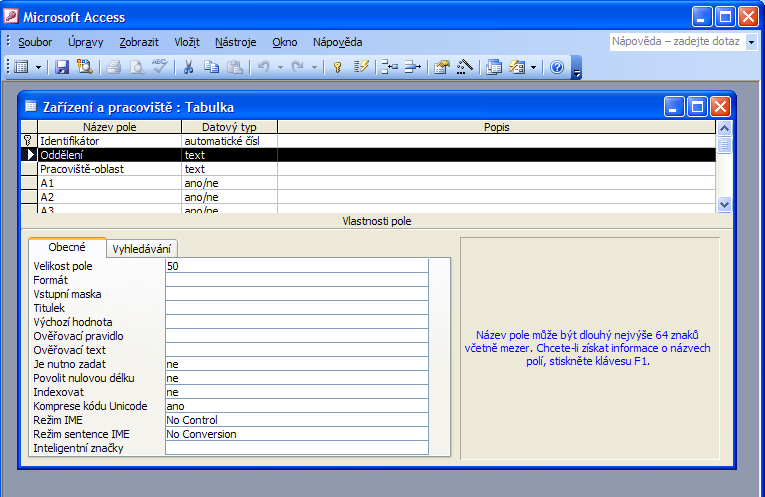Viewport: 765px width, 497px height.
Task: Open the Zobrazit menu
Action: 139,42
